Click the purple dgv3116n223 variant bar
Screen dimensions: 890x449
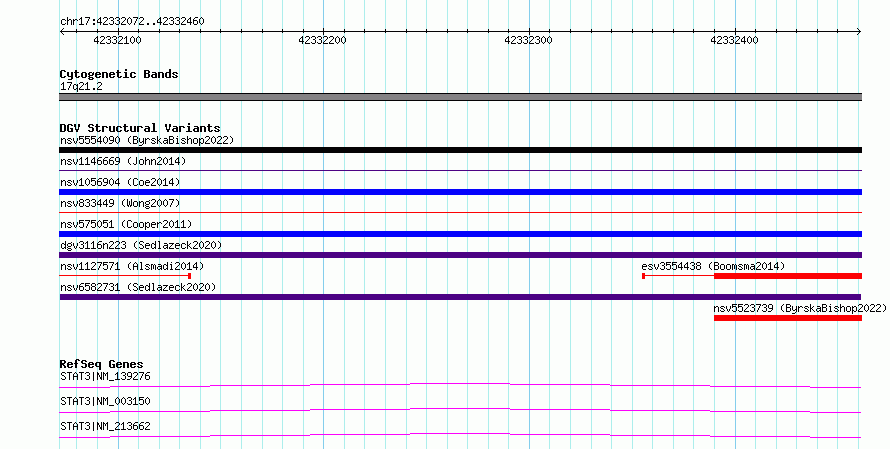(460, 255)
